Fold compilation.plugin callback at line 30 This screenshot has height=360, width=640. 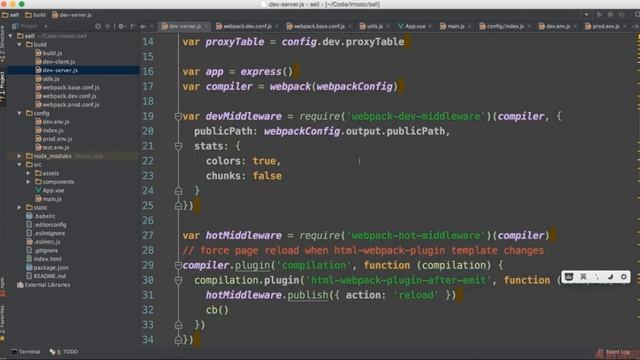click(178, 280)
